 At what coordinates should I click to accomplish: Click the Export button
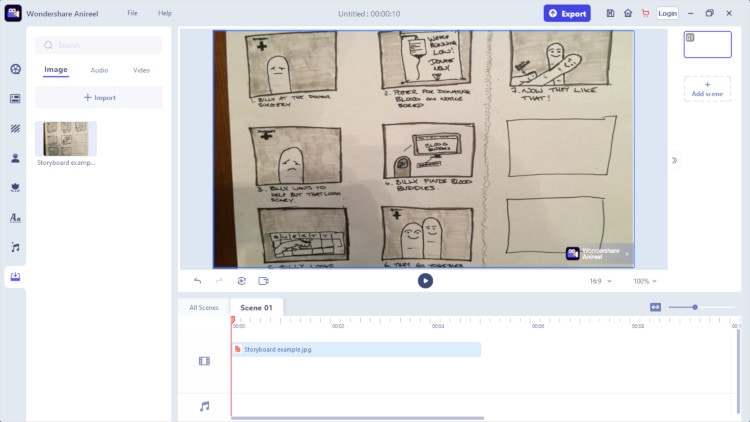(567, 13)
